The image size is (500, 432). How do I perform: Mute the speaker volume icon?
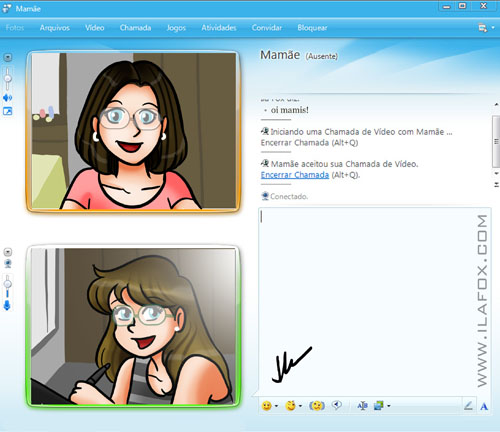(x=7, y=98)
